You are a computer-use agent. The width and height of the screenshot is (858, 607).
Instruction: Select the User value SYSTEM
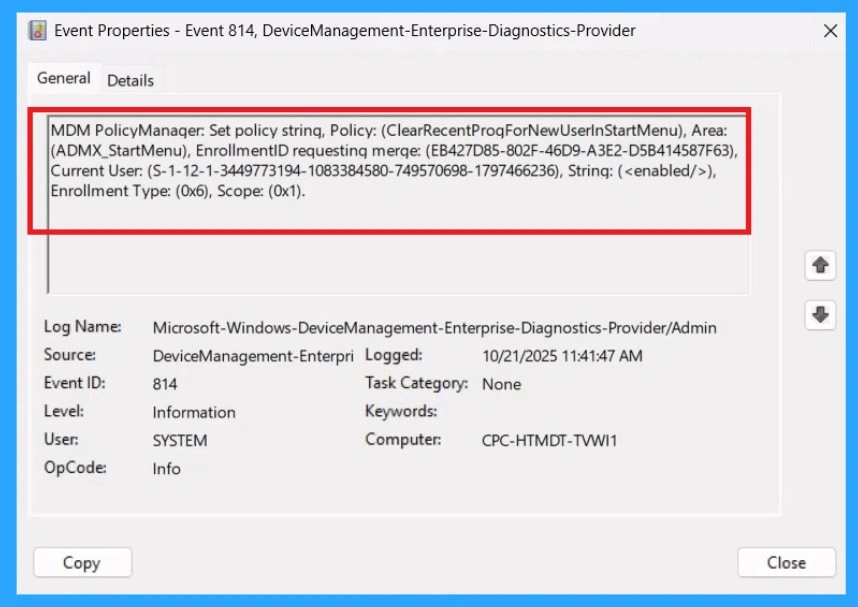(180, 440)
